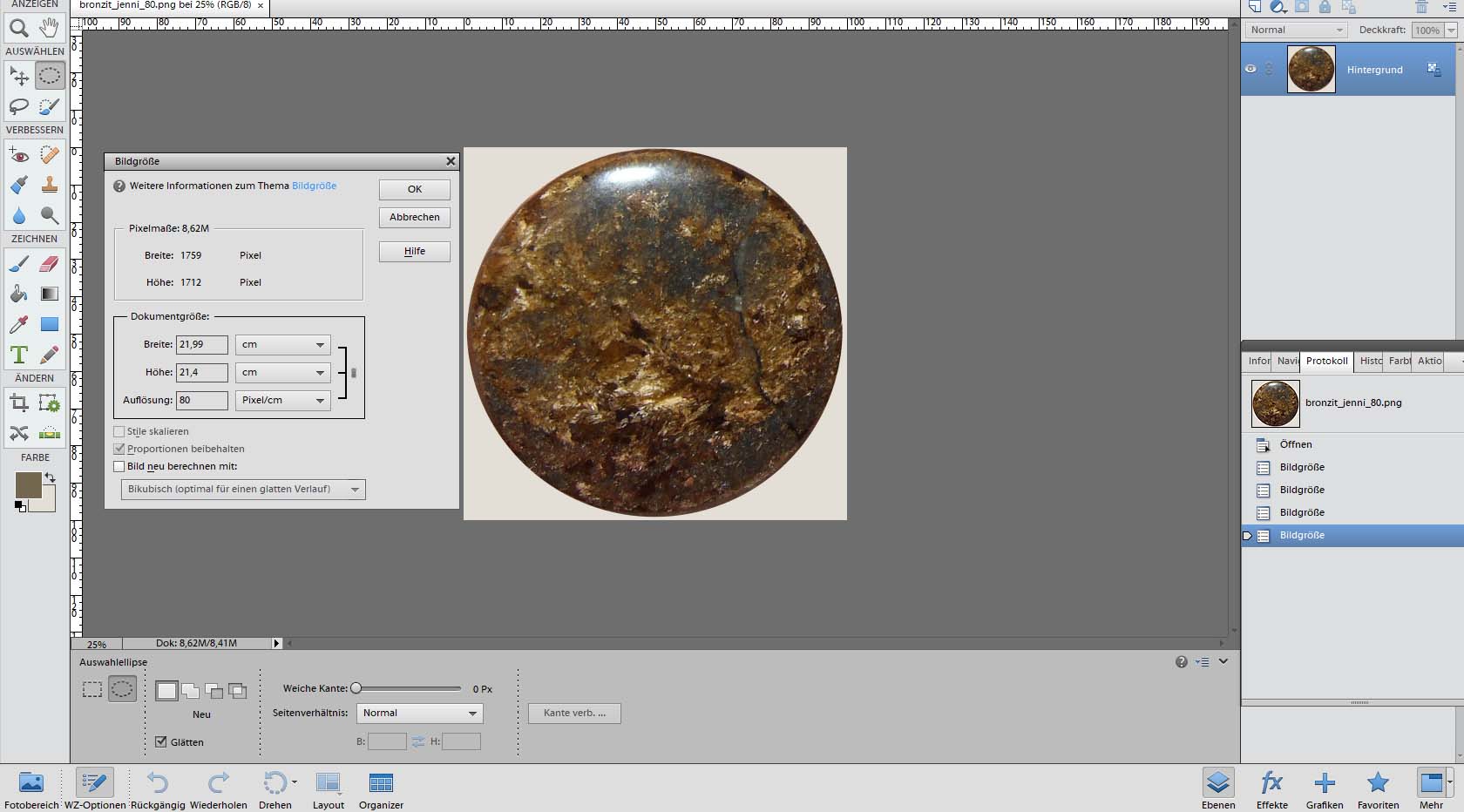Screen dimensions: 1464x812
Task: Uncheck the Glätten option
Action: point(161,741)
